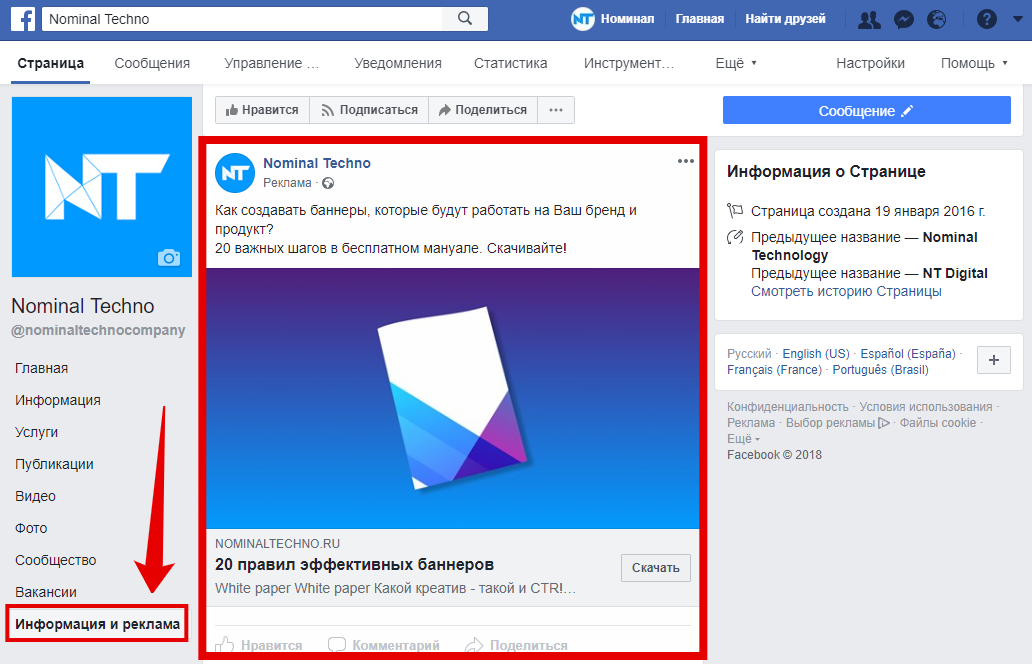
Task: Click the Сообщение button
Action: 866,109
